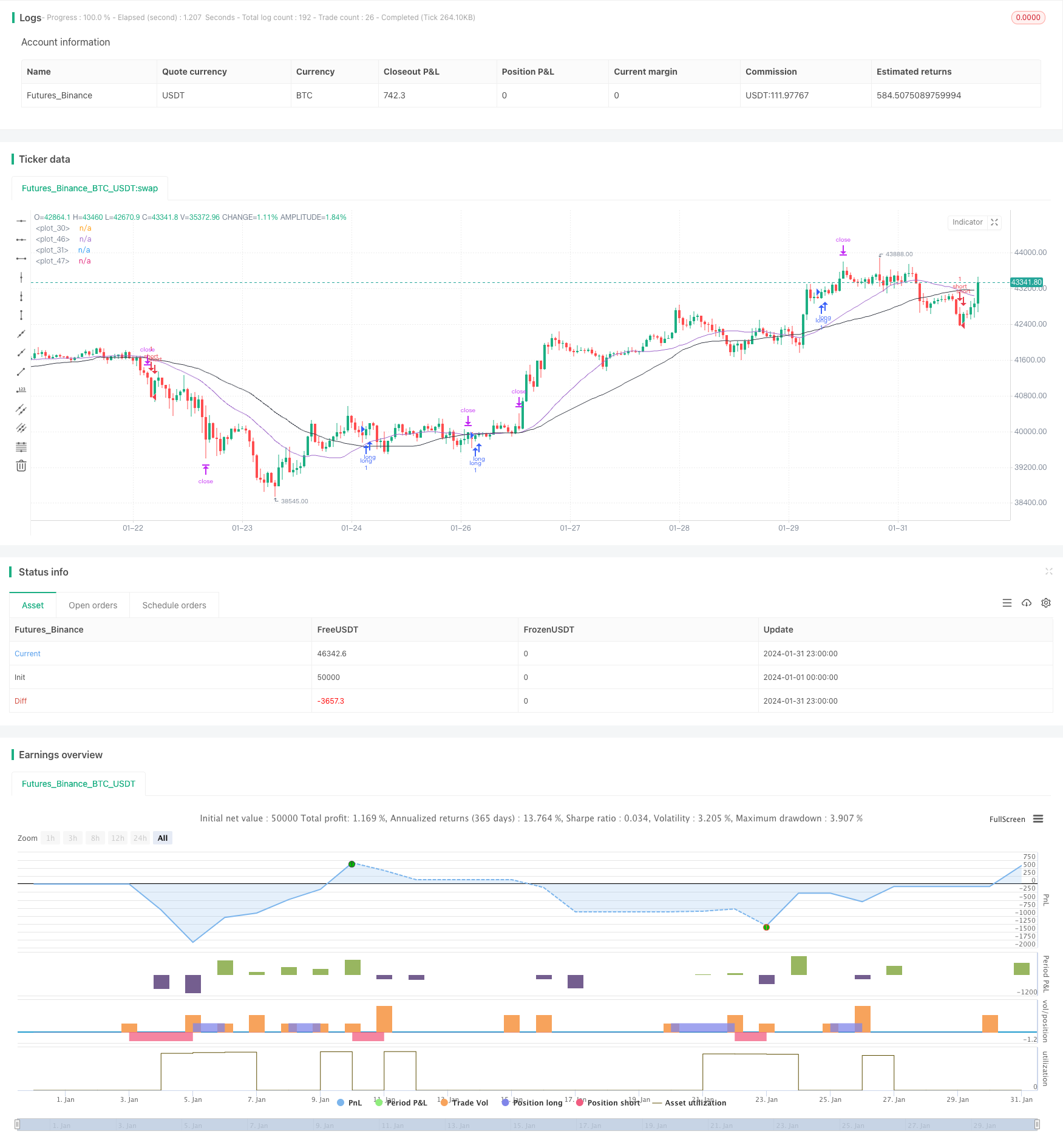Set zoom range to 1h

pyautogui.click(x=50, y=838)
